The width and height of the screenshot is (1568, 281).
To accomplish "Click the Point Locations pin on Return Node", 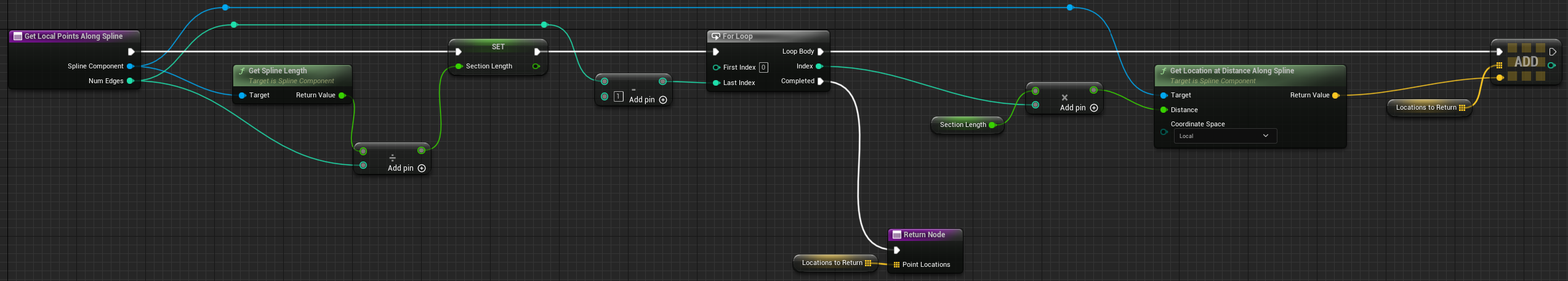I will click(896, 264).
